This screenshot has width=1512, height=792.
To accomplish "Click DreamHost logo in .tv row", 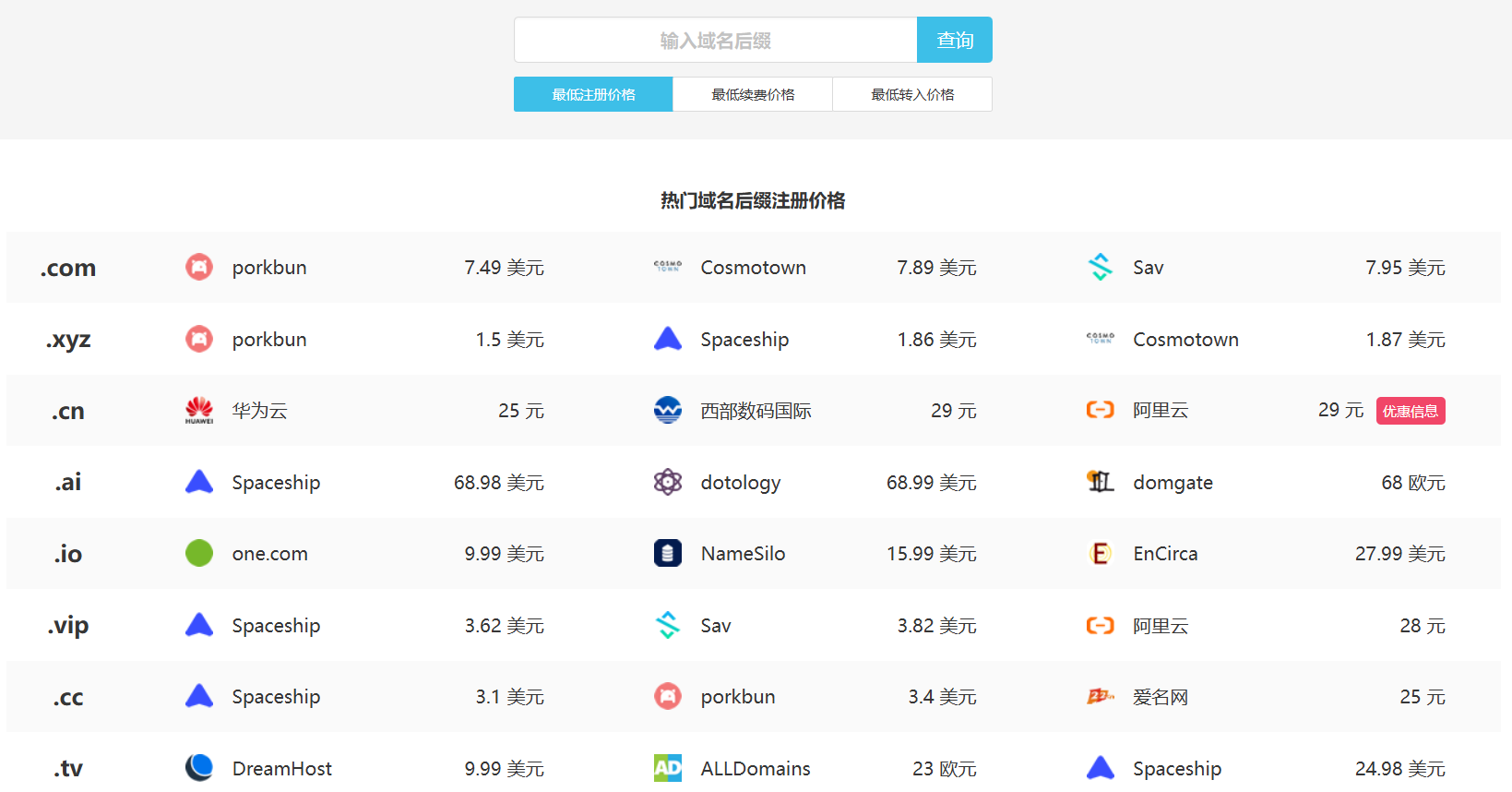I will tap(199, 768).
